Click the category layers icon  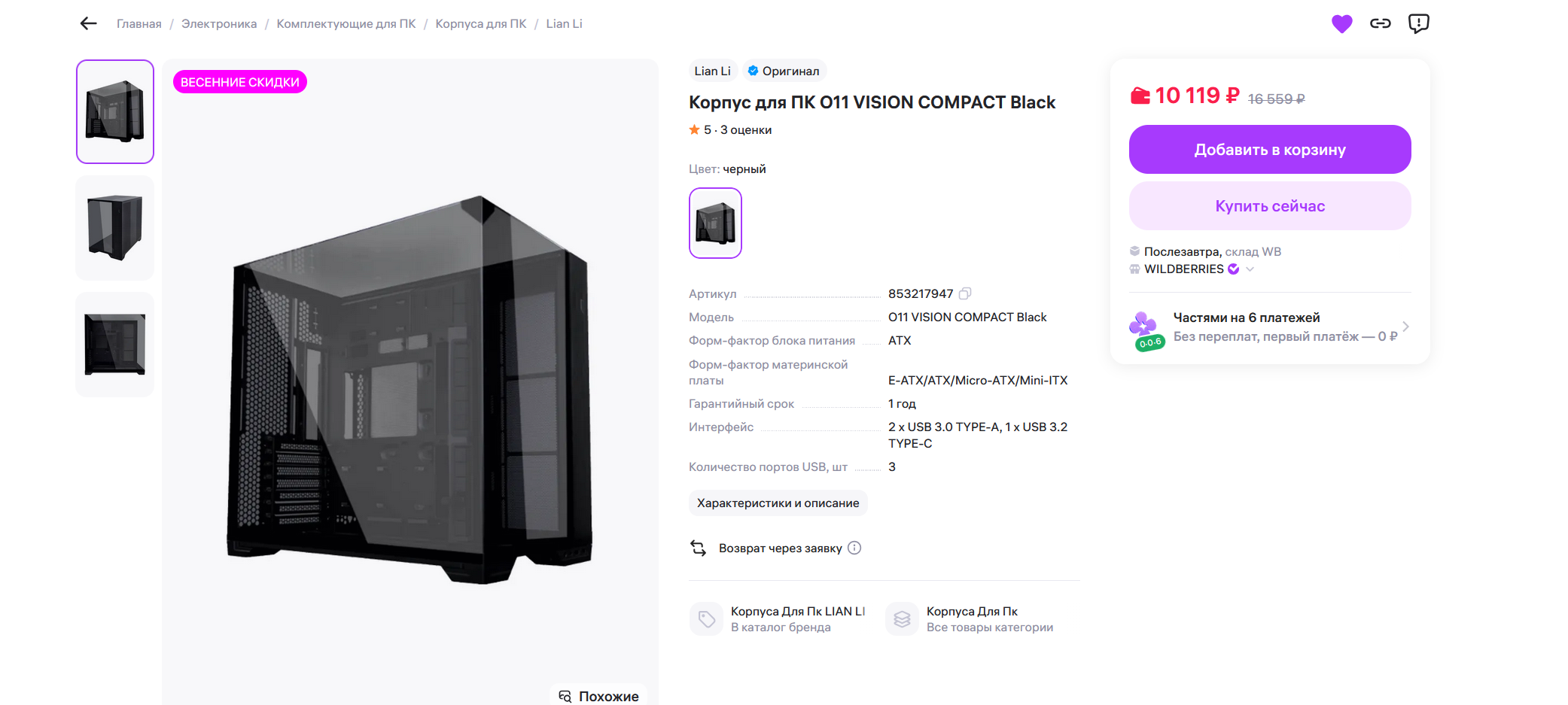coord(902,619)
